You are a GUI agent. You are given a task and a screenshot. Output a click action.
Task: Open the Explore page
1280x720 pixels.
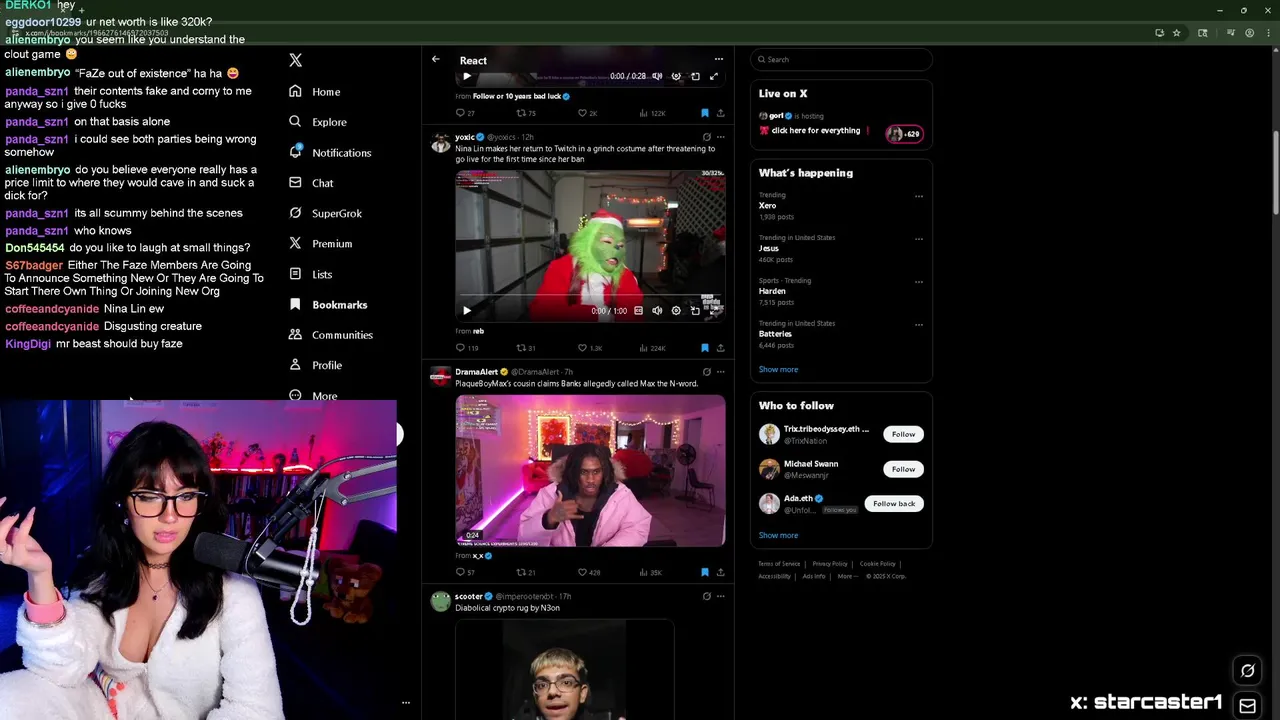317,122
